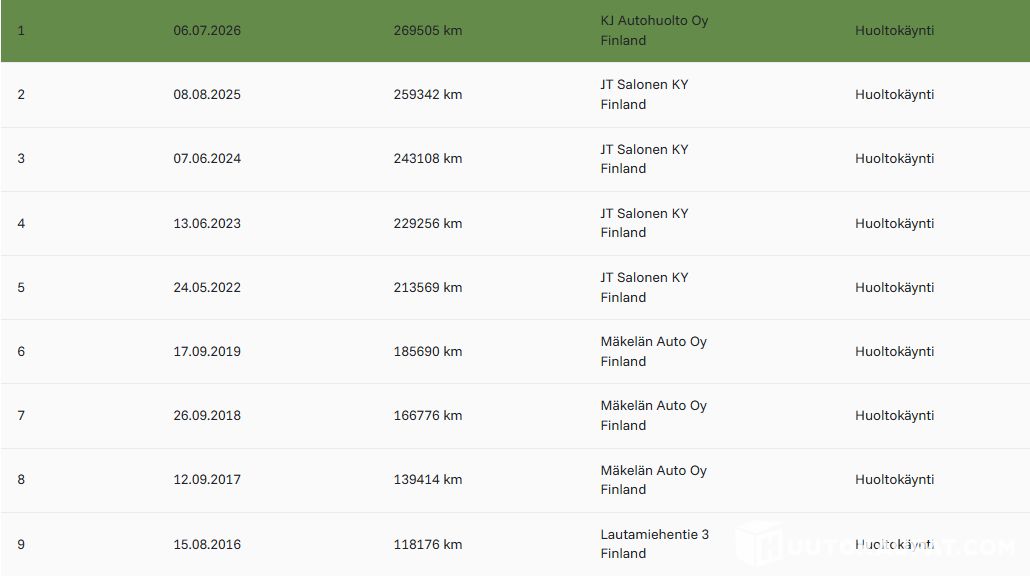Click Huoltokäynti in row 5
Image resolution: width=1030 pixels, height=576 pixels.
click(894, 288)
